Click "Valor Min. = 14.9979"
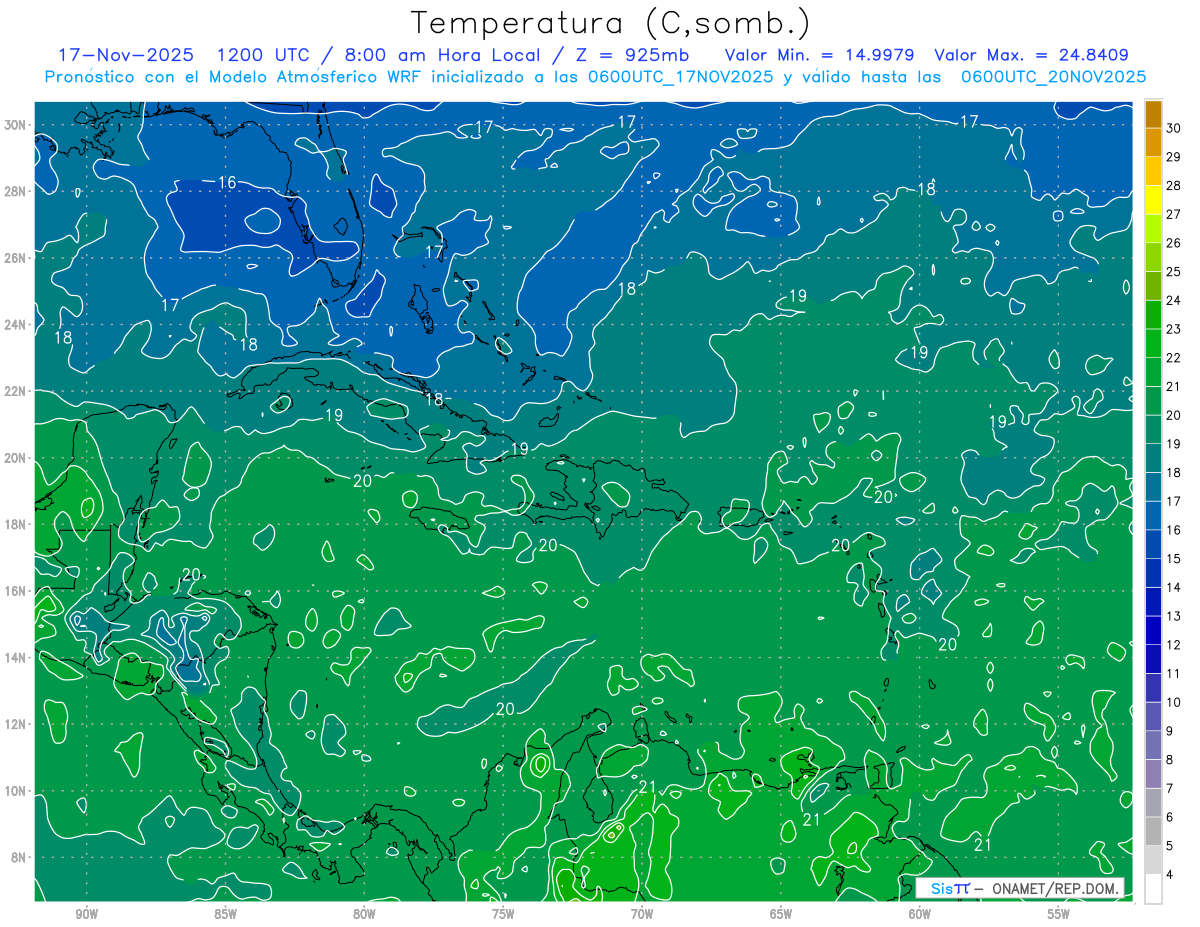The height and width of the screenshot is (927, 1200). pyautogui.click(x=819, y=55)
